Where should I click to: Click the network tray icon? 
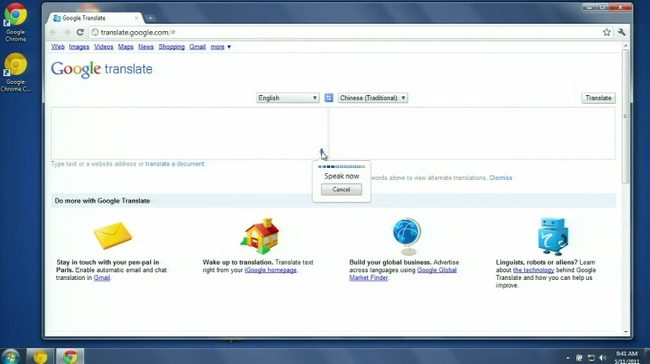point(591,358)
